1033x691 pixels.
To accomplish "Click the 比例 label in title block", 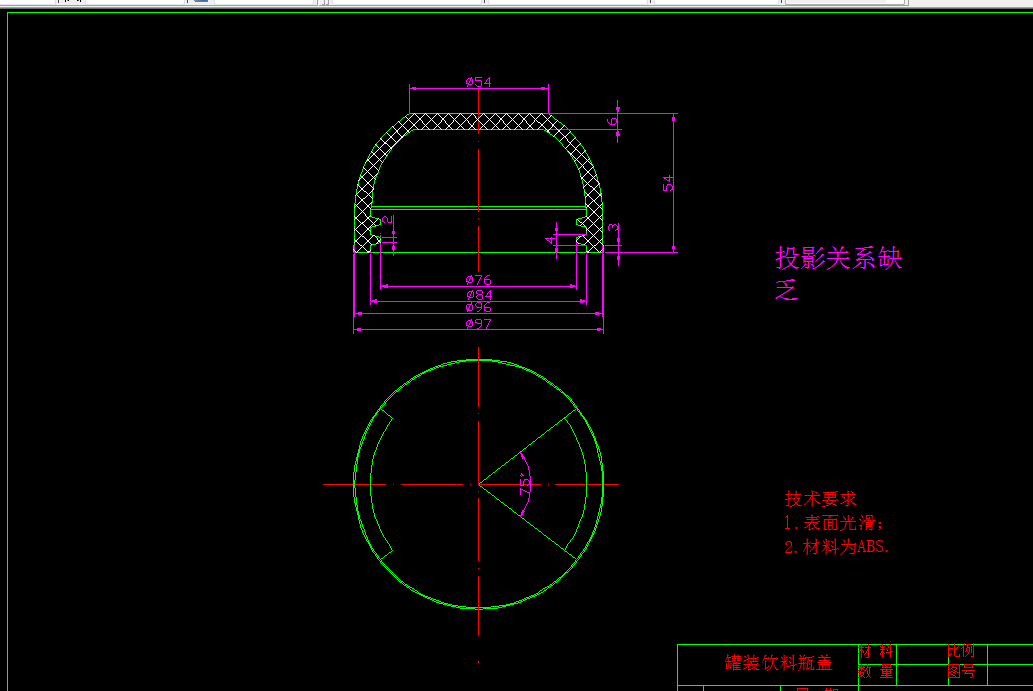I will (x=961, y=651).
